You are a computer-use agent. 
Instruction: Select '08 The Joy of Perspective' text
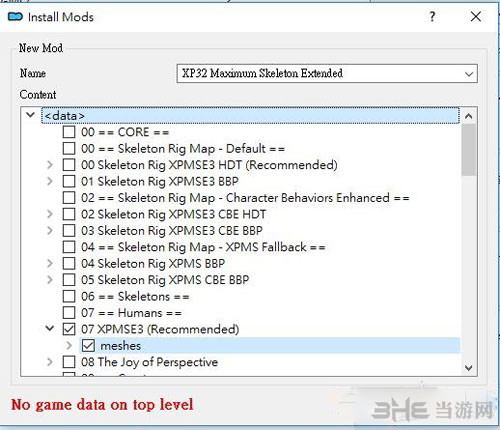(x=149, y=362)
